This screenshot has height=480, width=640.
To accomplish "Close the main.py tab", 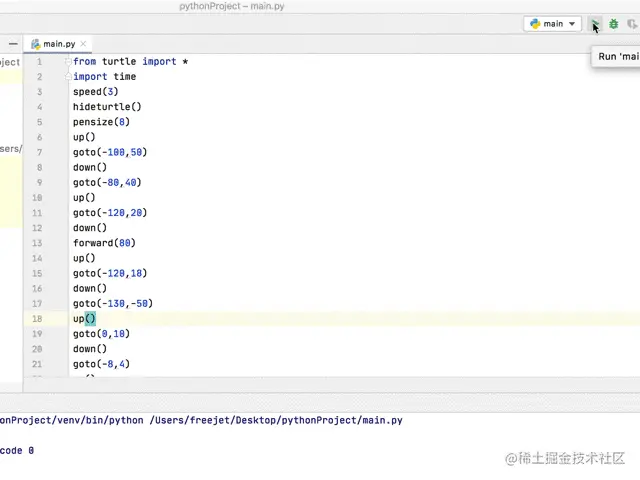I will coord(83,44).
